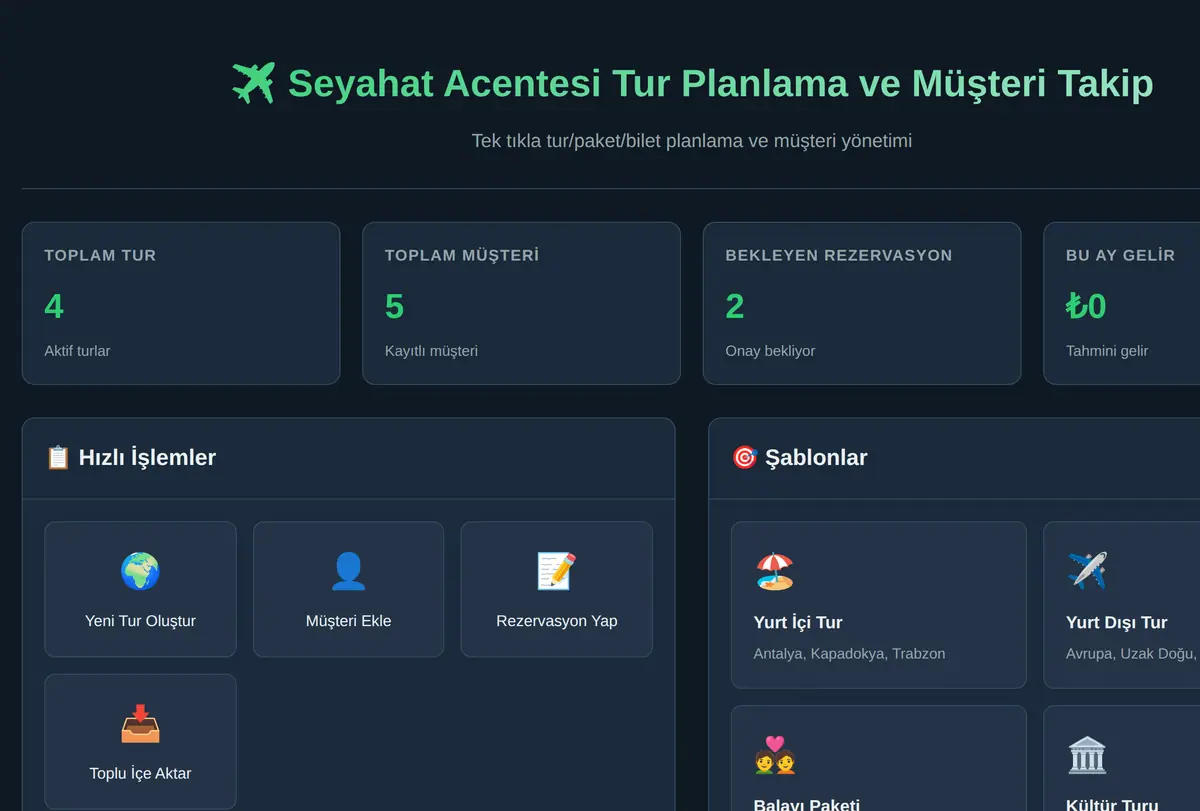Image resolution: width=1200 pixels, height=811 pixels.
Task: Select the Yurt İçi Tur template title
Action: pos(798,622)
